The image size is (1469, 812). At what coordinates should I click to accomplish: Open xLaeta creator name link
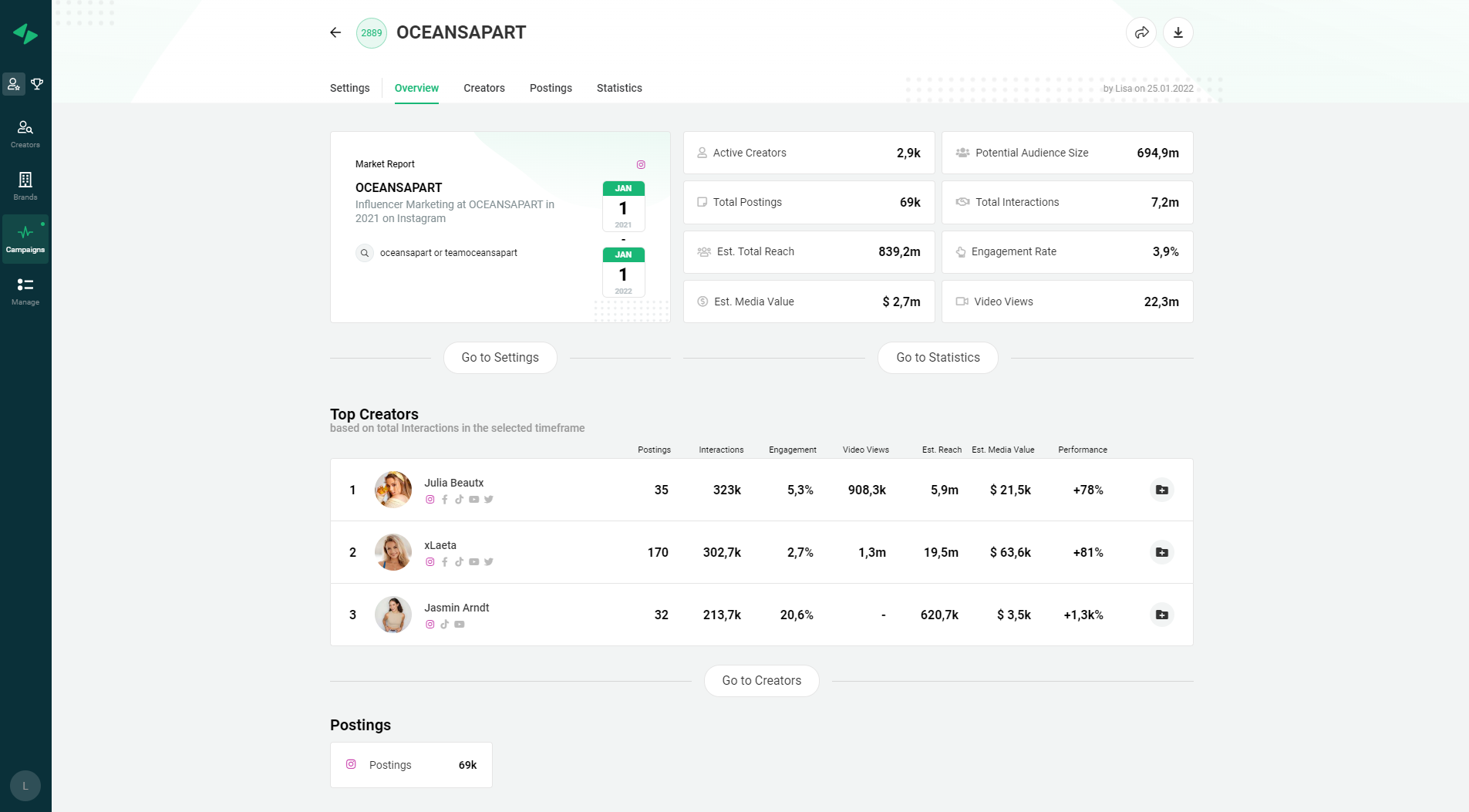click(x=440, y=545)
